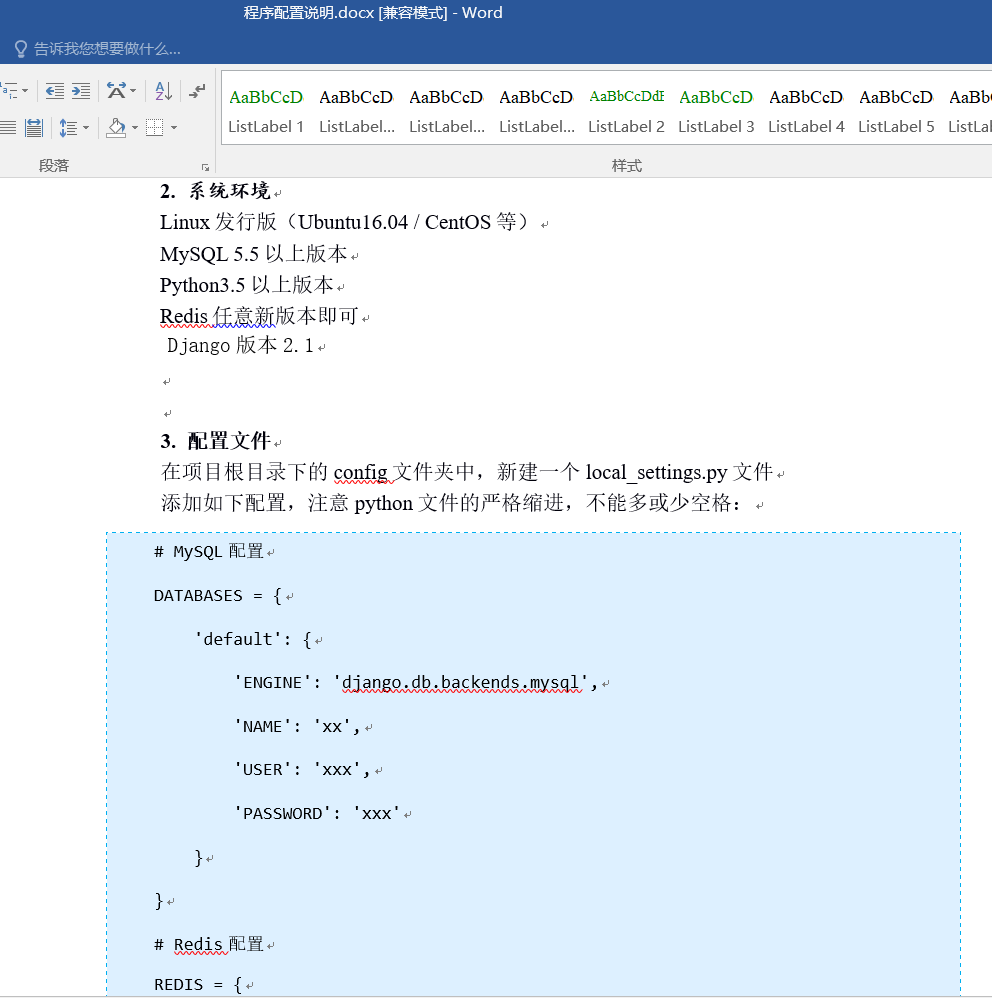
Task: Apply the ListLabel 5 style
Action: pos(896,110)
